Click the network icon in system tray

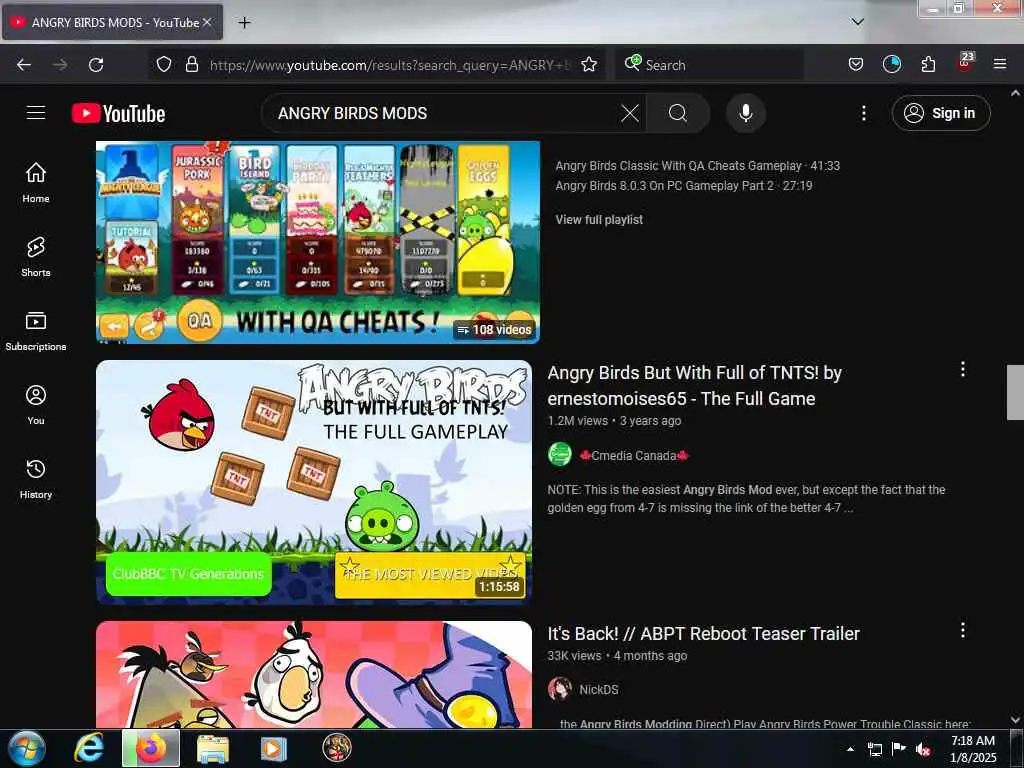tap(874, 749)
